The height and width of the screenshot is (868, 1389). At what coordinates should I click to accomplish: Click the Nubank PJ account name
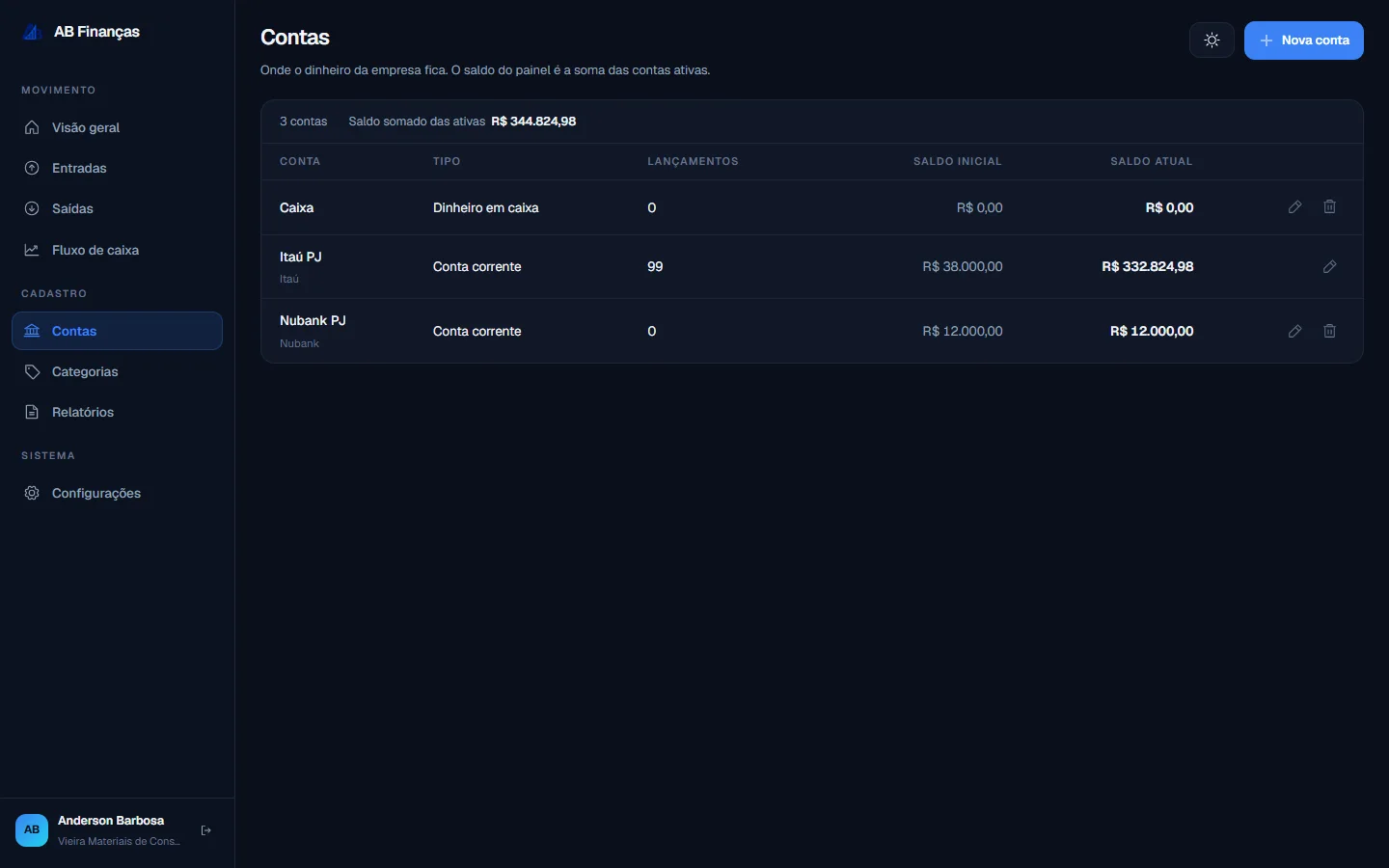coord(313,320)
